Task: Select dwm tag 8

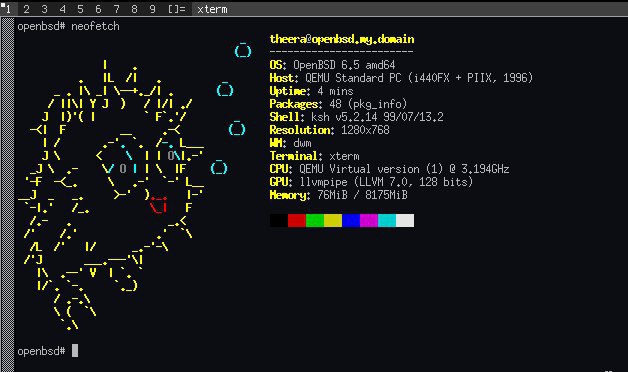Action: pyautogui.click(x=135, y=9)
